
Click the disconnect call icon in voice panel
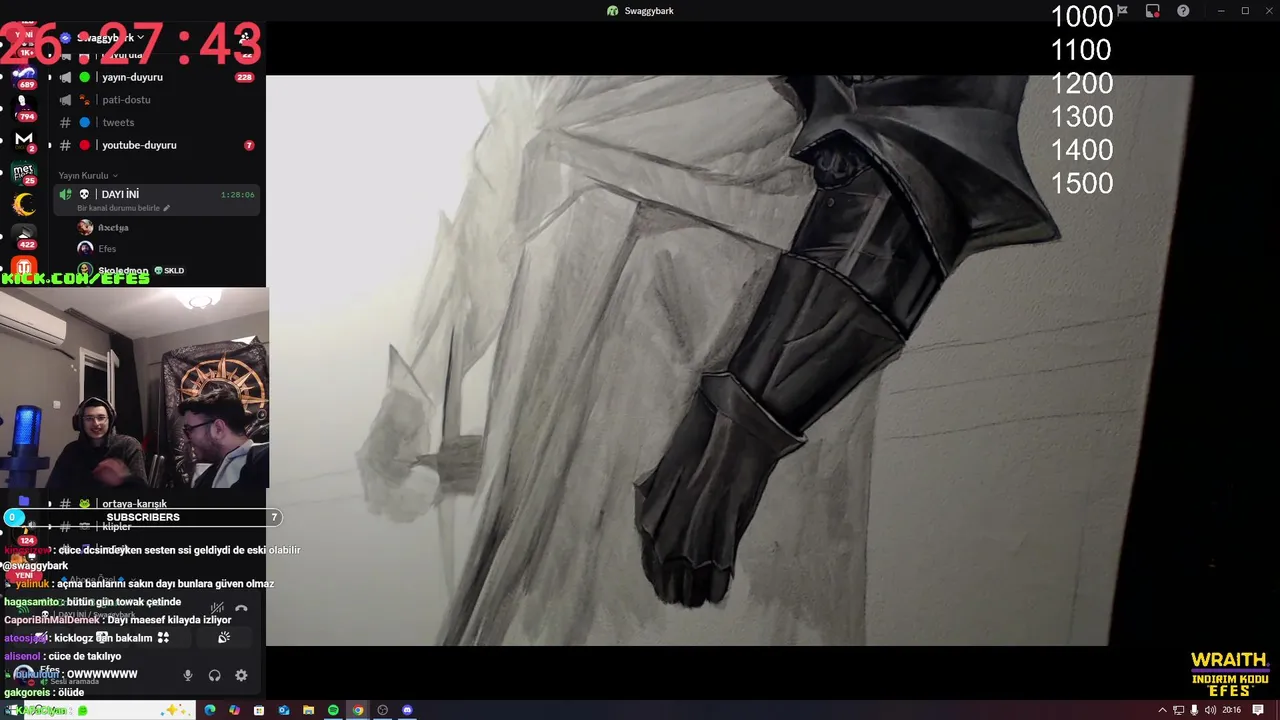[241, 608]
